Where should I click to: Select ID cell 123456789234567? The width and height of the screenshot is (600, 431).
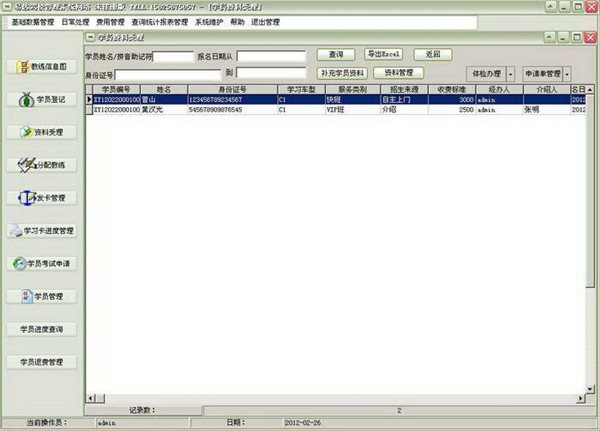click(x=233, y=100)
